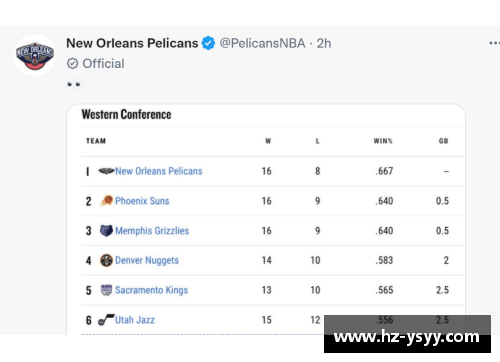Click the Denver Nuggets logo
Image resolution: width=500 pixels, height=362 pixels.
[106, 260]
